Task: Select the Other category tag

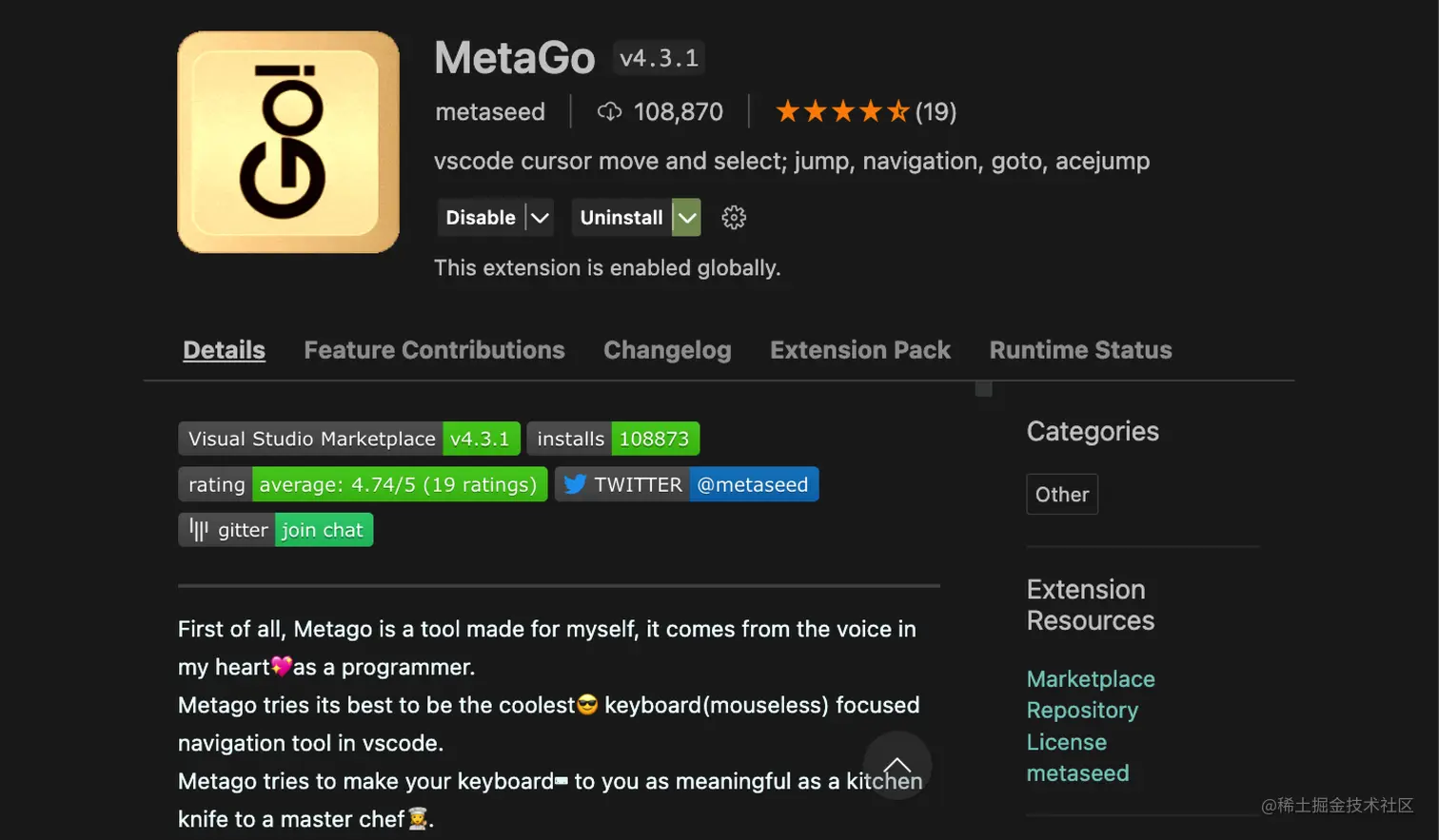Action: tap(1061, 494)
